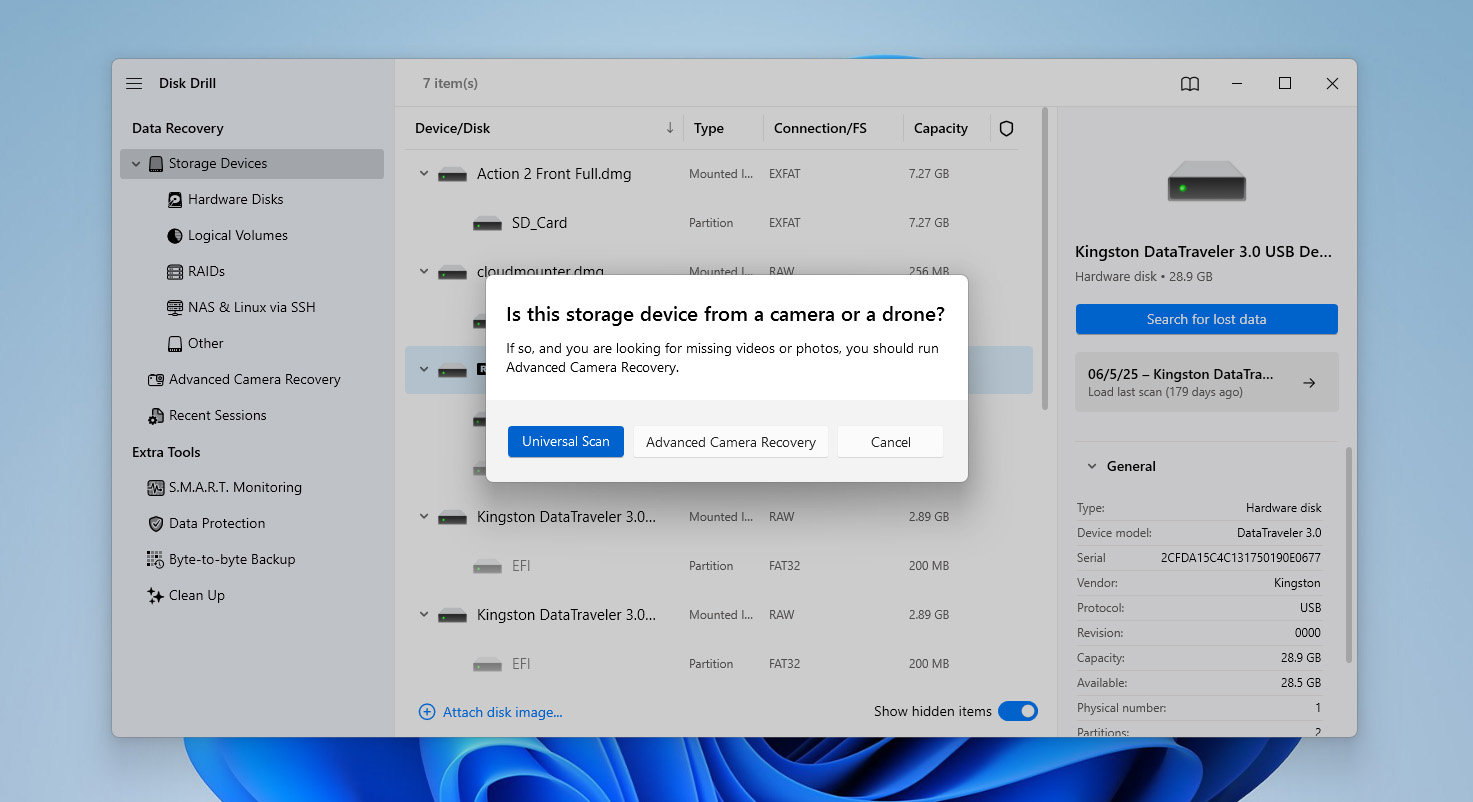Click the shield icon in column header
This screenshot has height=802, width=1473.
pyautogui.click(x=1006, y=128)
